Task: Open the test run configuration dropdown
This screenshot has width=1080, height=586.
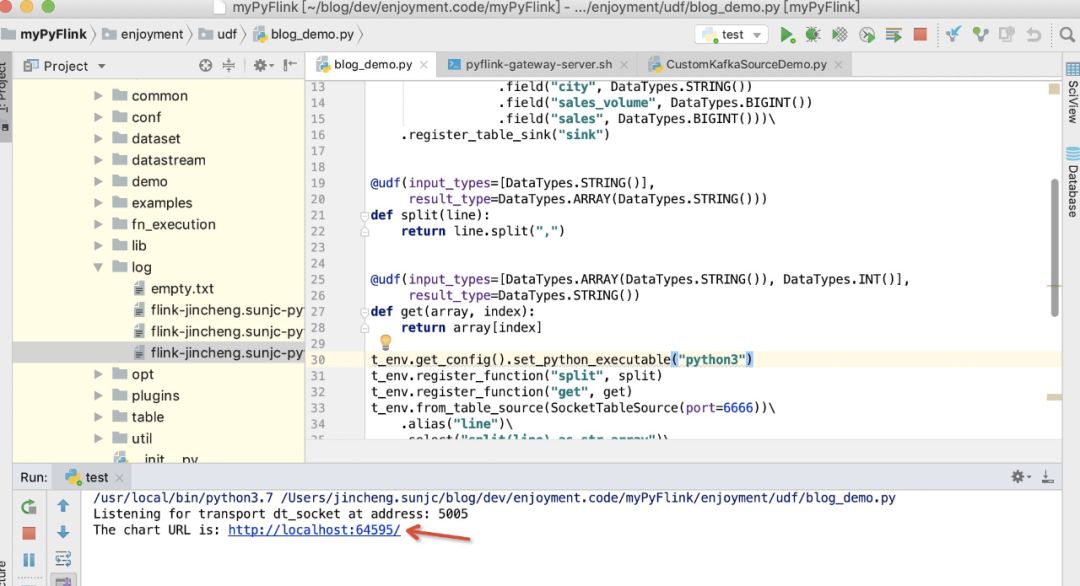Action: point(733,34)
